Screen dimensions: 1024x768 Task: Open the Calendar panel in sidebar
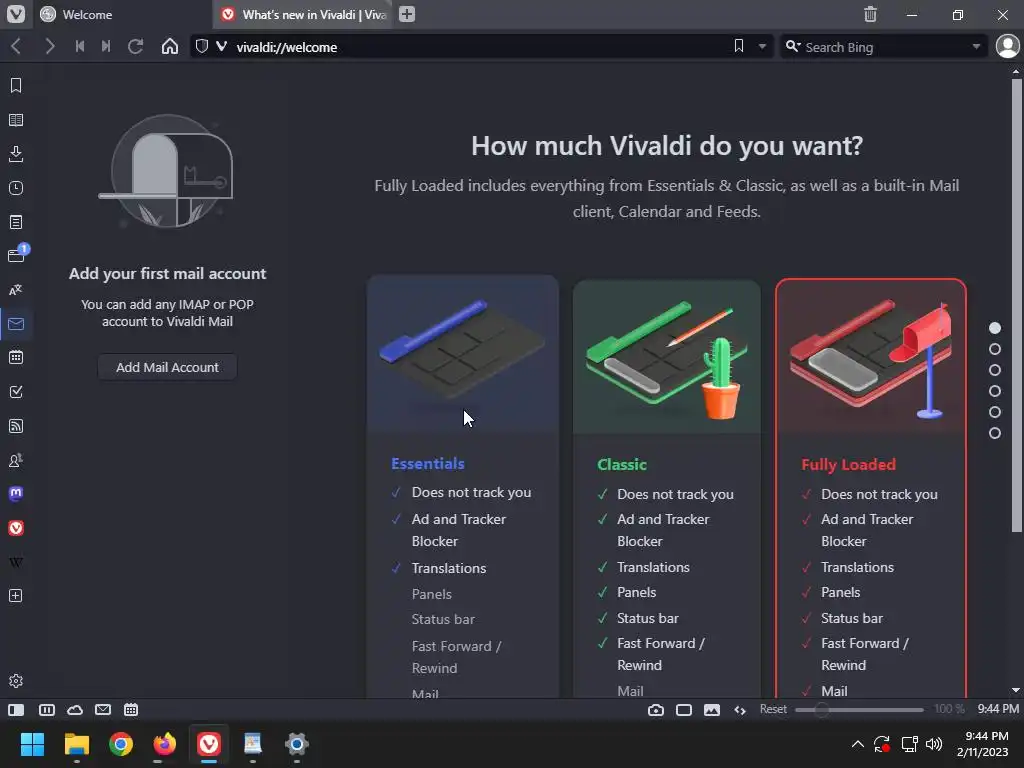16,357
